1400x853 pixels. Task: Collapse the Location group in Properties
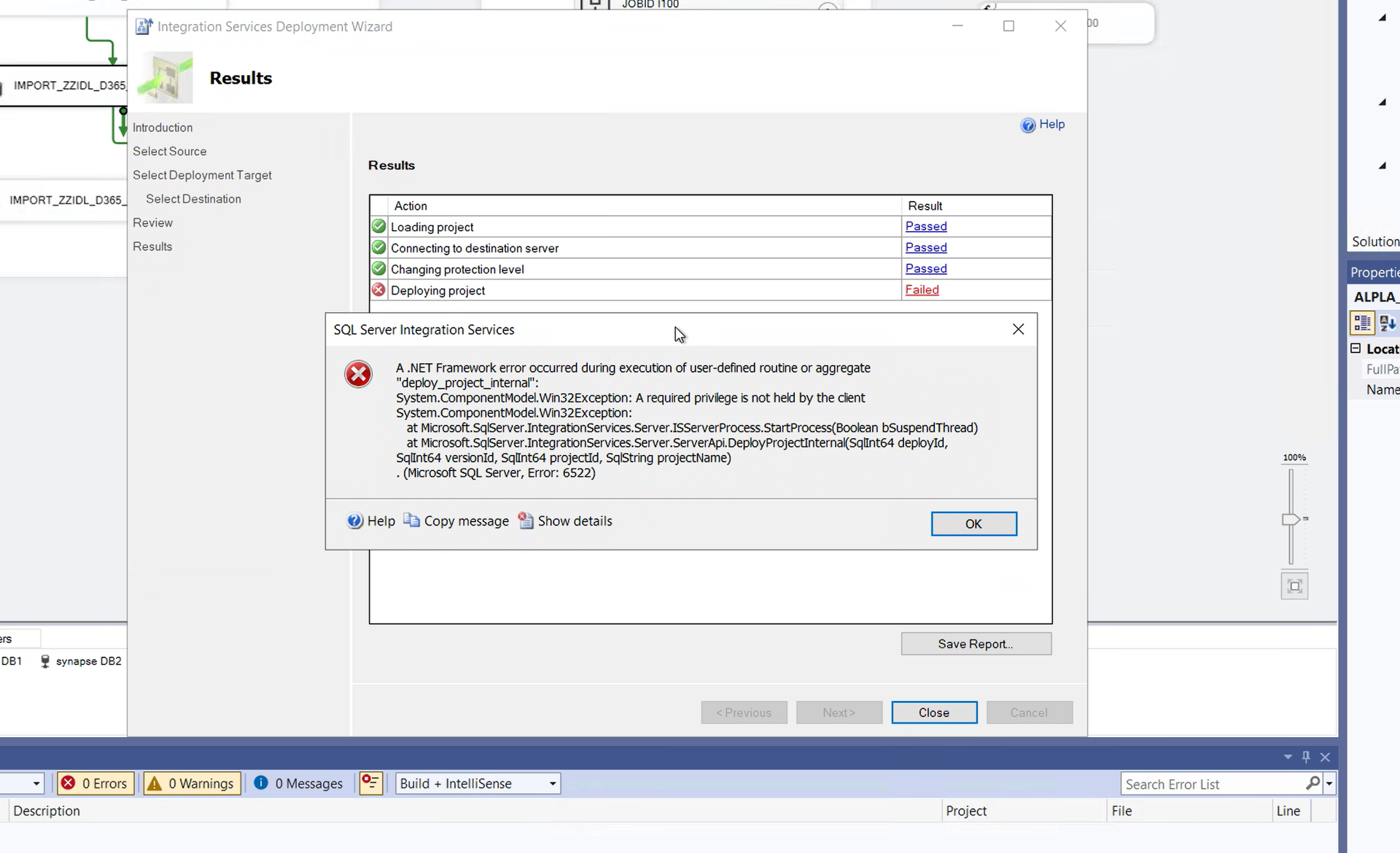tap(1357, 348)
